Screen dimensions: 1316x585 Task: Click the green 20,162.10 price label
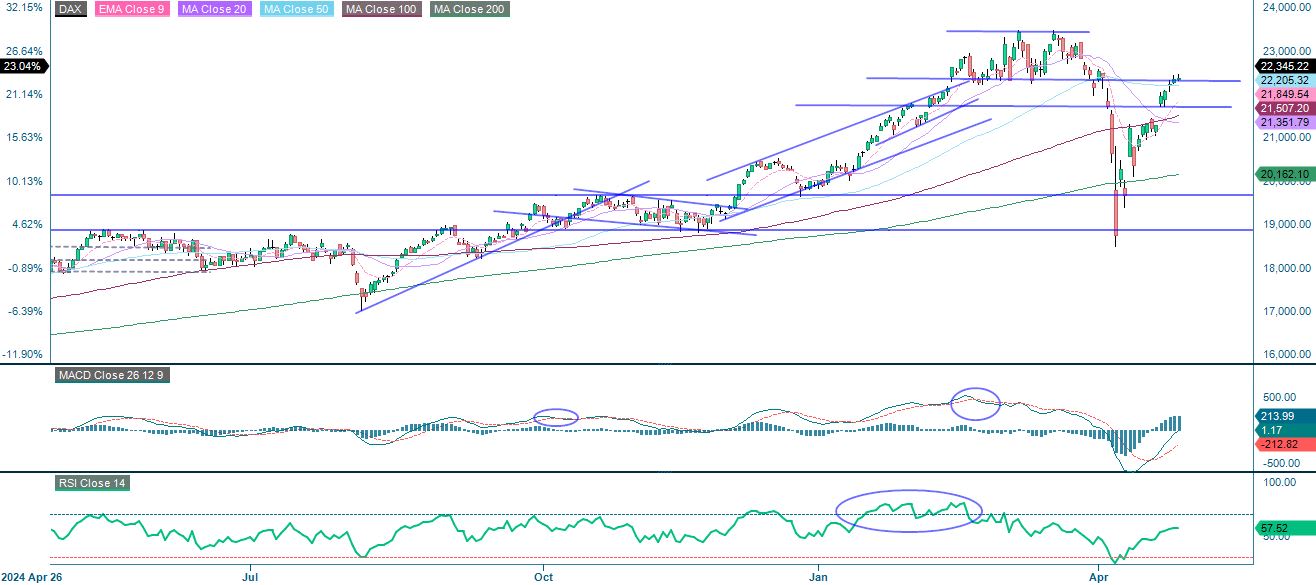pyautogui.click(x=1283, y=174)
